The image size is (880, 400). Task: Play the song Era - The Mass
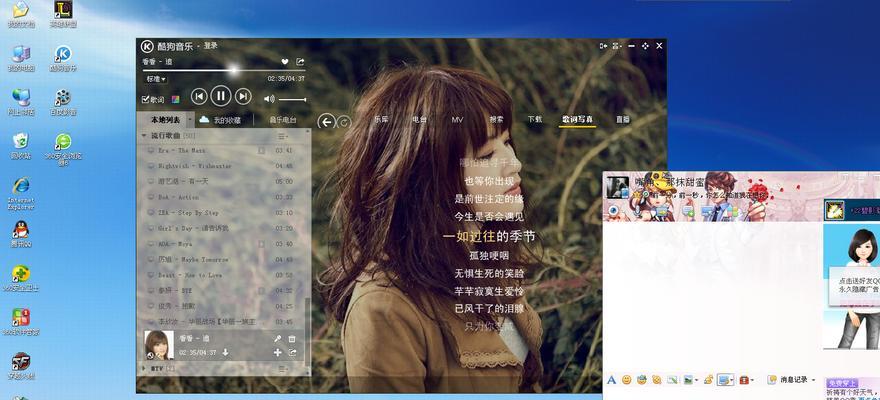pyautogui.click(x=222, y=150)
